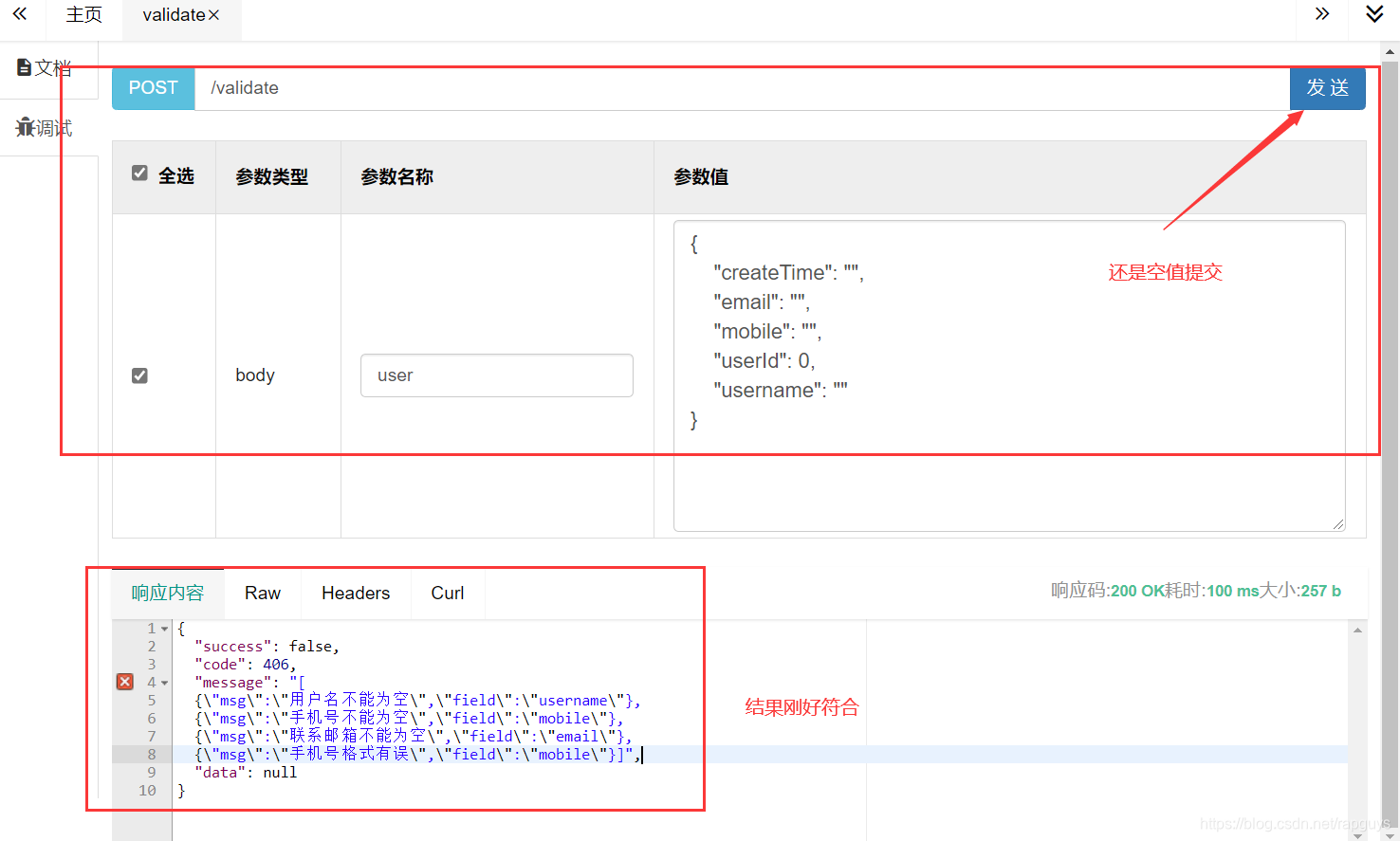Click the "data": null line
Screen dimensions: 1400x841
click(x=246, y=773)
